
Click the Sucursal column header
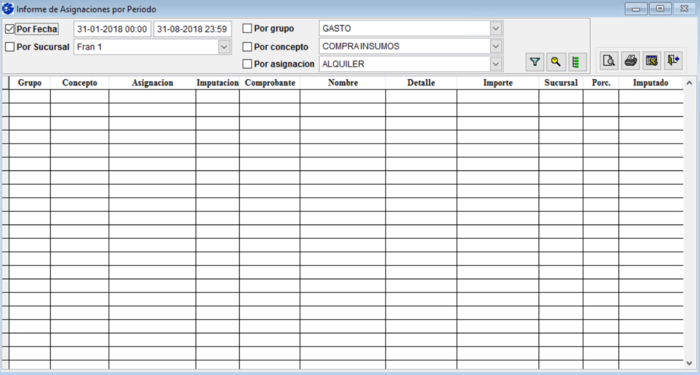561,83
